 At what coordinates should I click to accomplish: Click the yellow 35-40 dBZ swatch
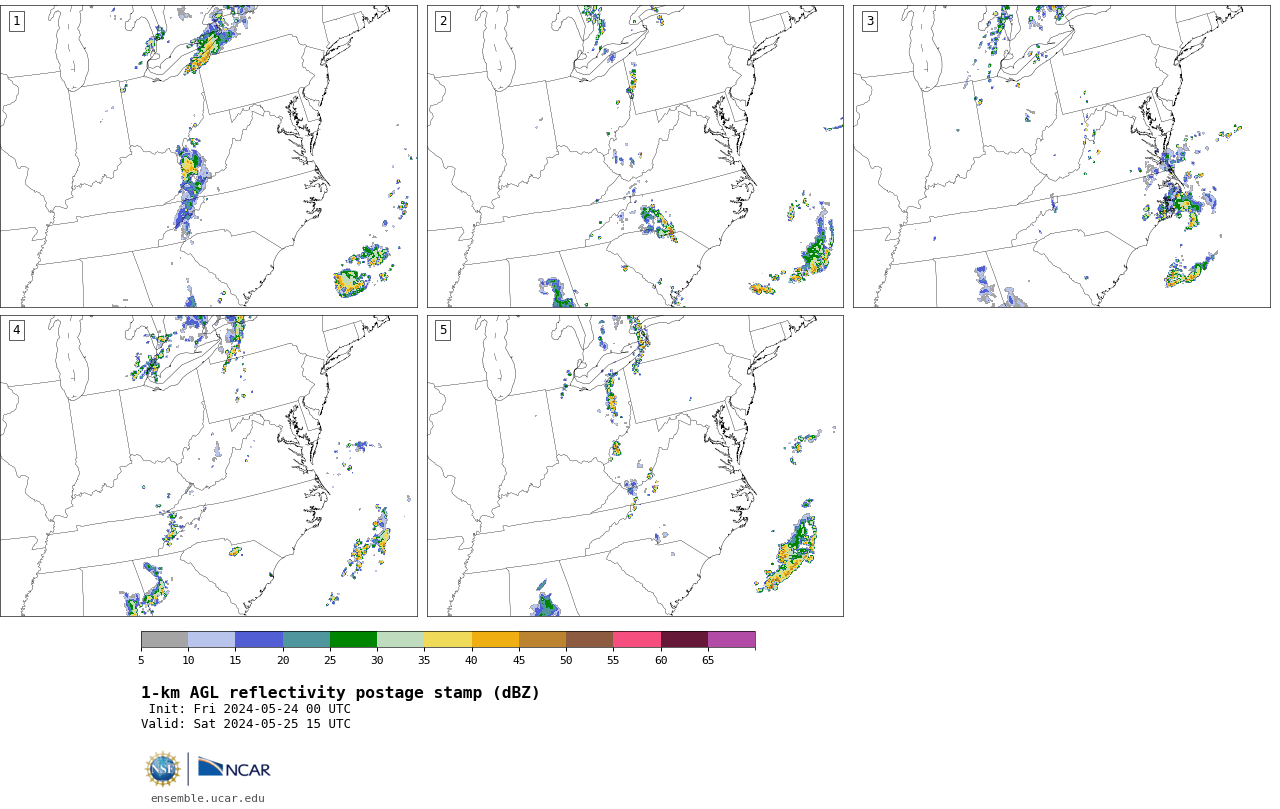[x=448, y=640]
